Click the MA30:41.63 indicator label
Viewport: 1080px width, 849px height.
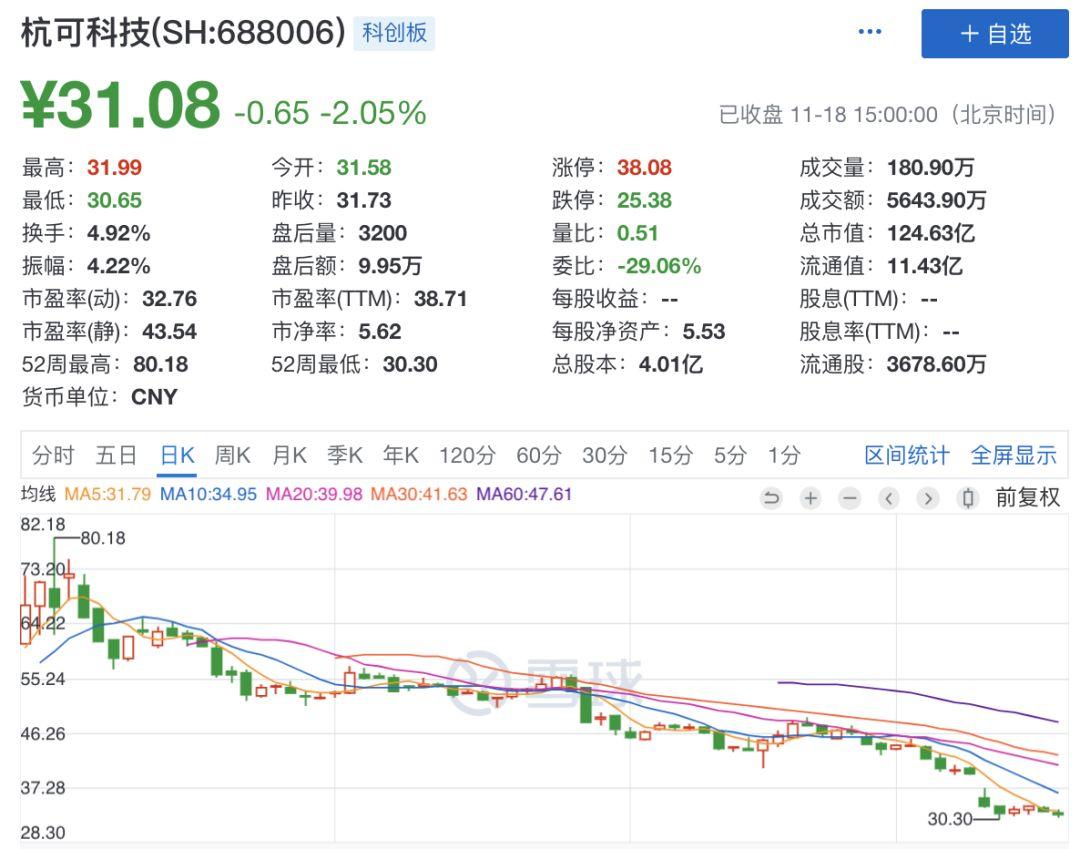click(x=419, y=494)
